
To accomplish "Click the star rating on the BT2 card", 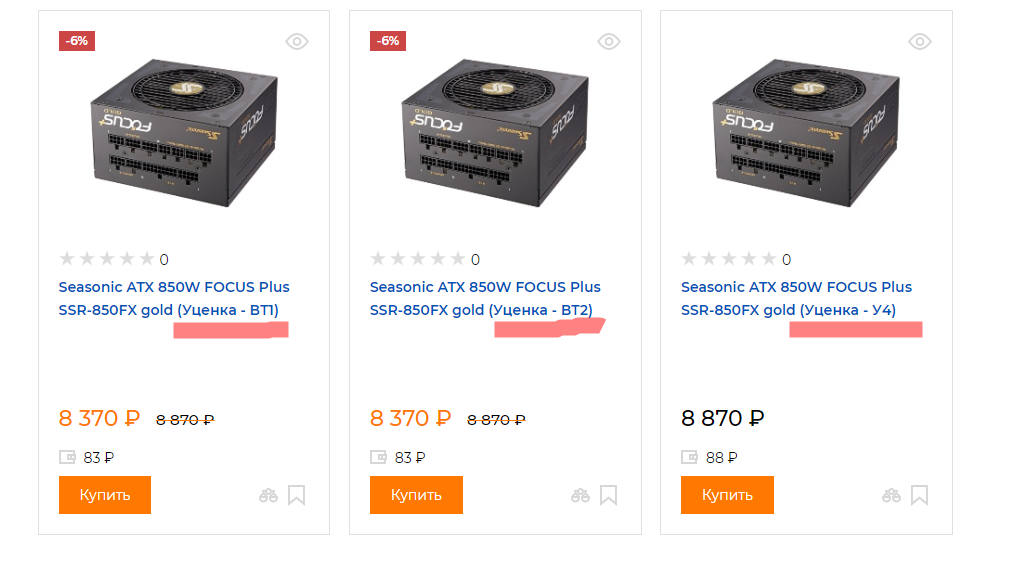I will [417, 259].
